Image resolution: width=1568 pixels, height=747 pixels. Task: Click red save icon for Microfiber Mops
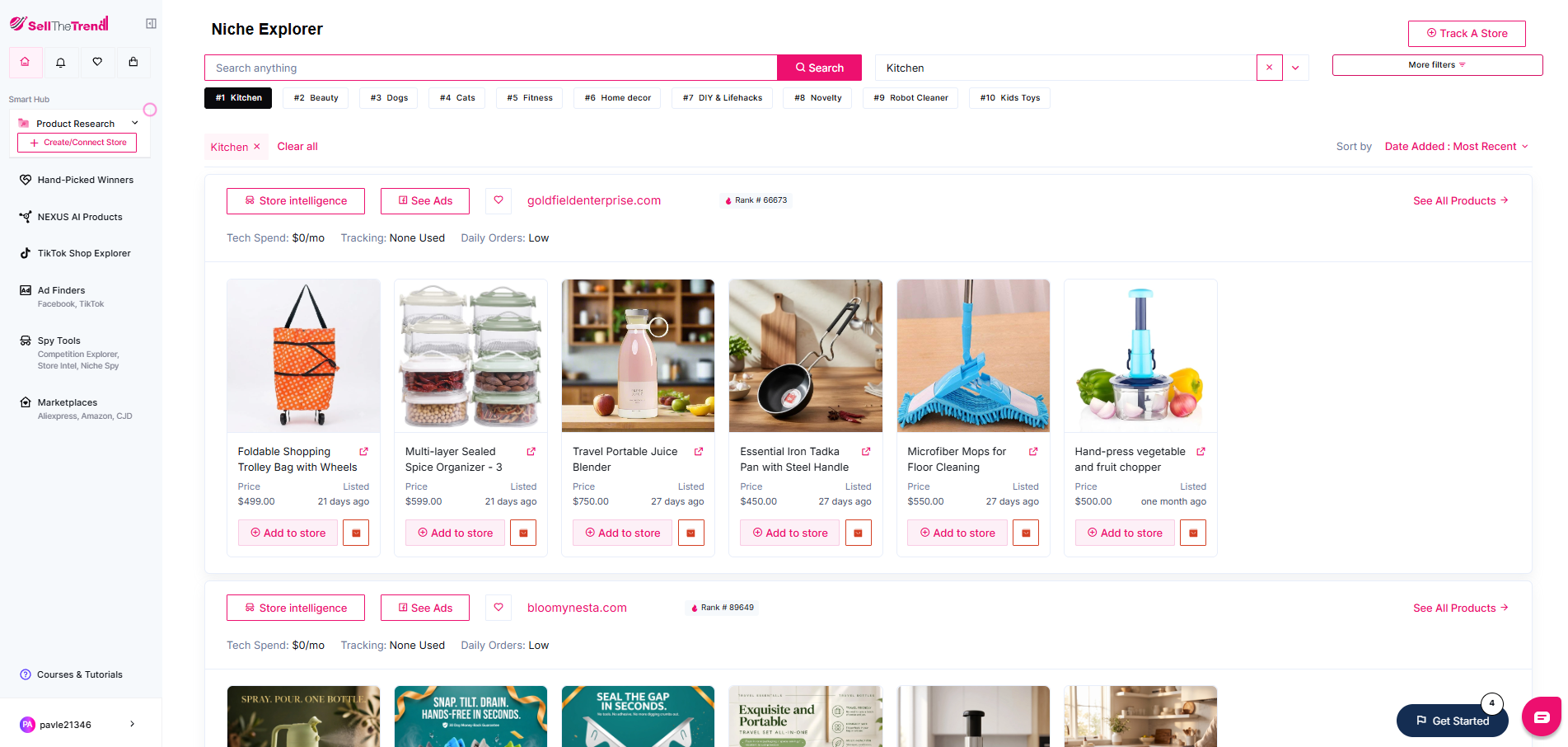point(1026,533)
